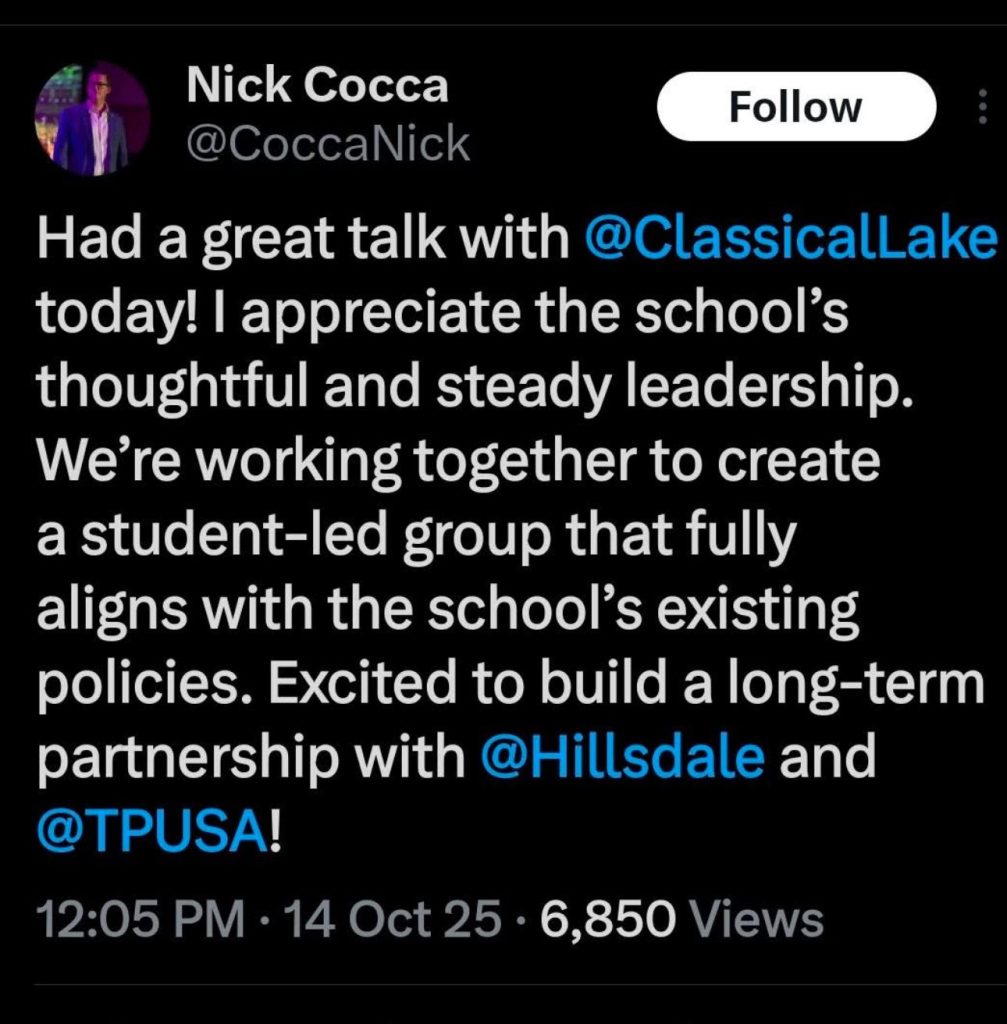
Task: Open the three-dot more options menu
Action: 981,107
